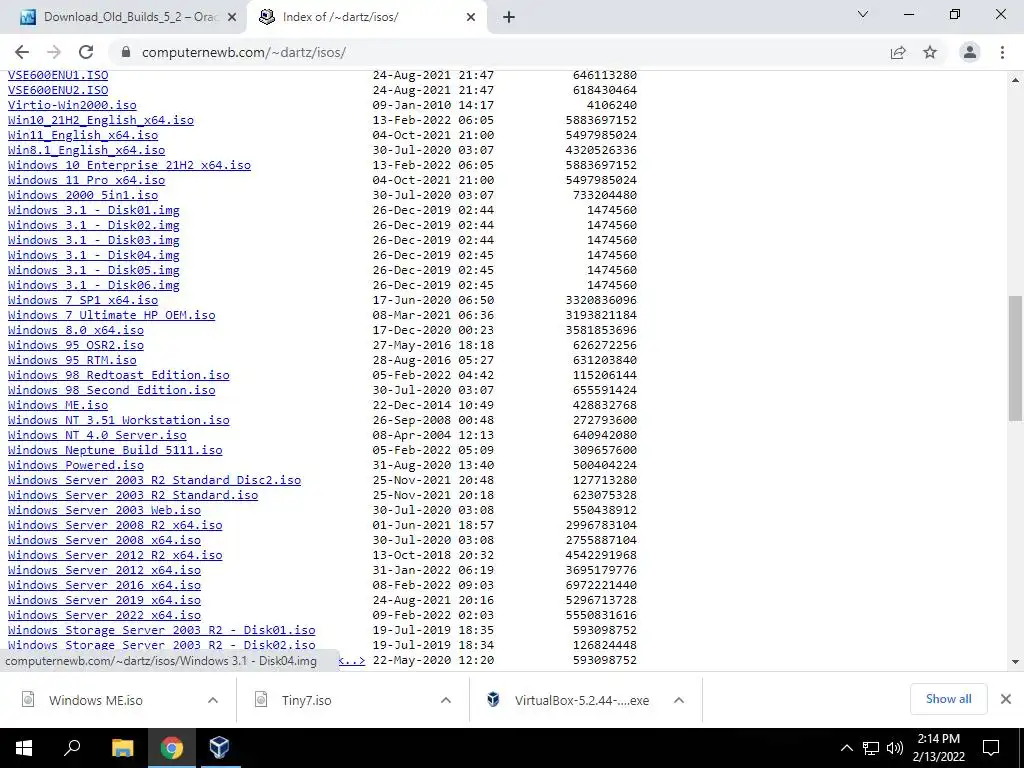This screenshot has width=1024, height=768.
Task: Open the Chrome profile avatar
Action: pyautogui.click(x=970, y=52)
